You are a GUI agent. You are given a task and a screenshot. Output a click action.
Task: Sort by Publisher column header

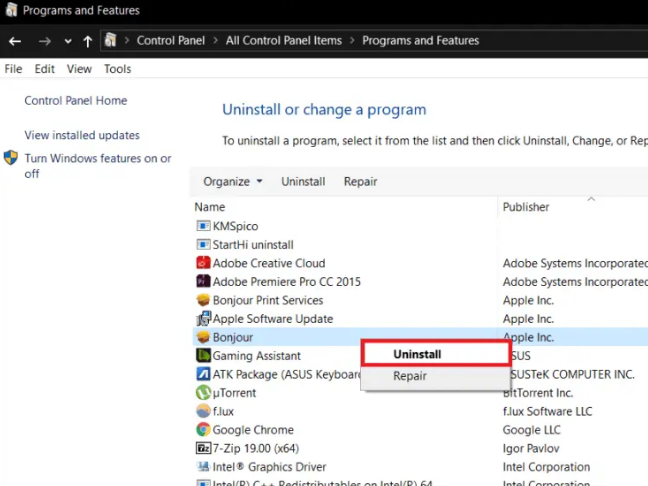tap(526, 207)
